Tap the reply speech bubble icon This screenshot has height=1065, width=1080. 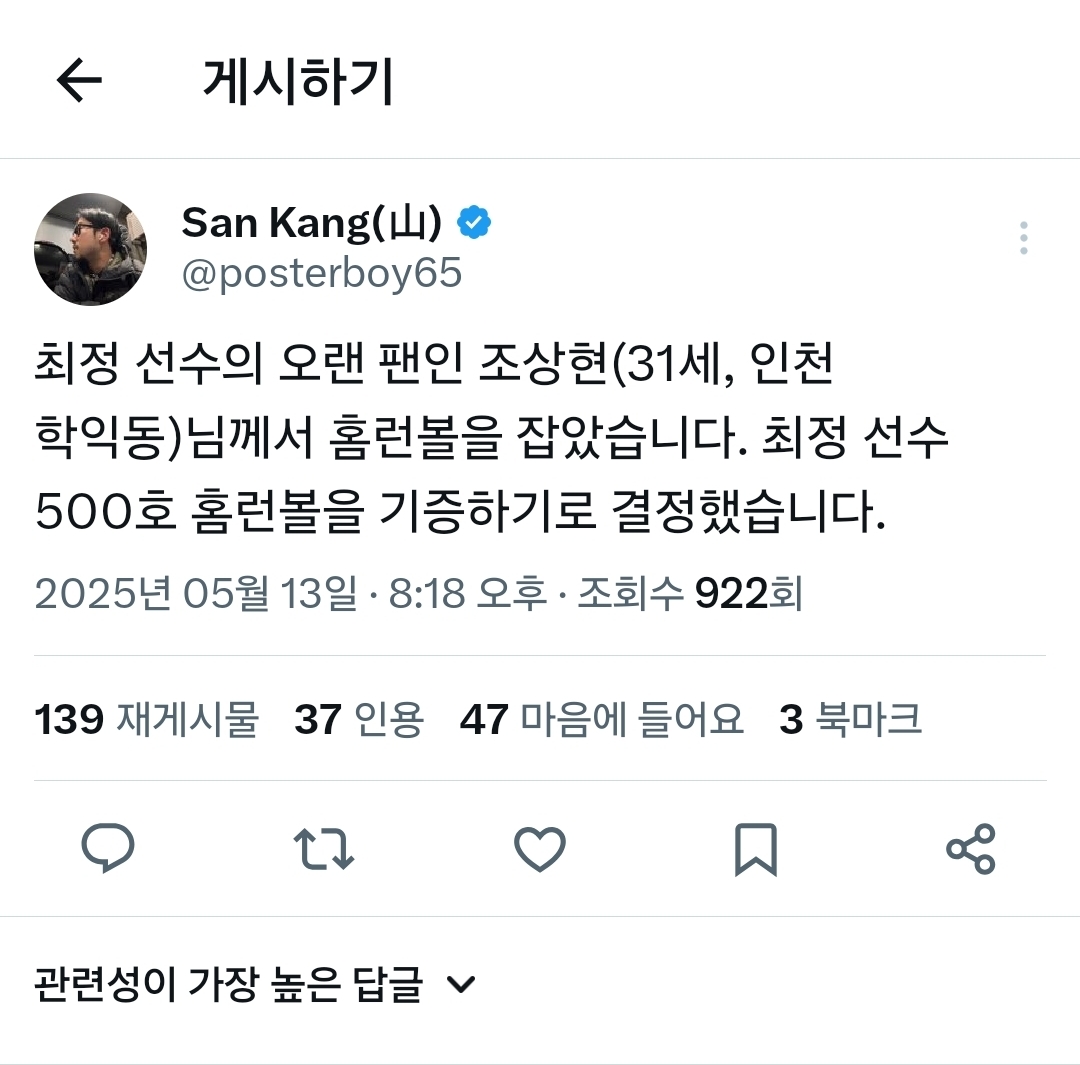pos(108,848)
